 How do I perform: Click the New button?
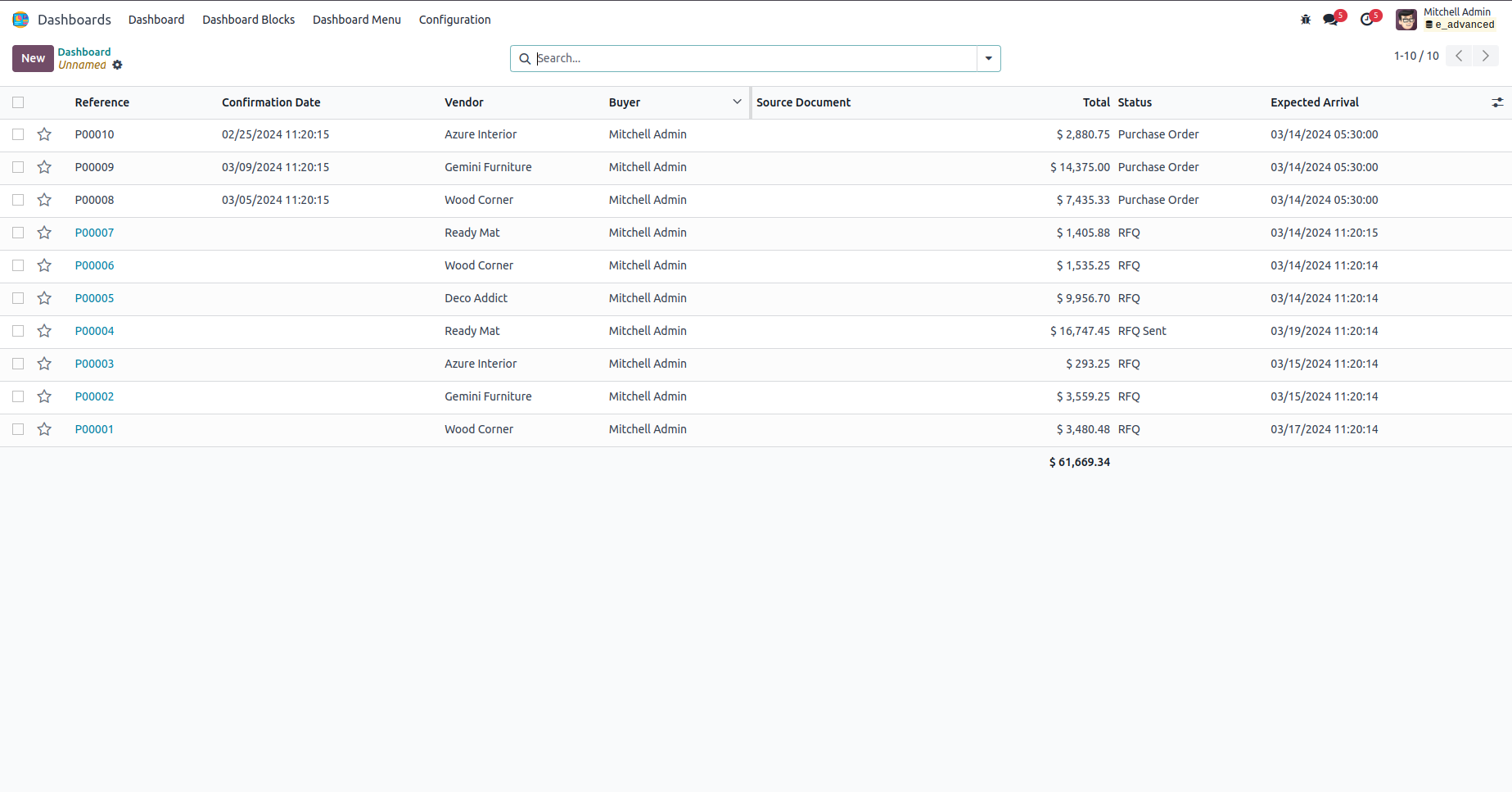point(33,58)
